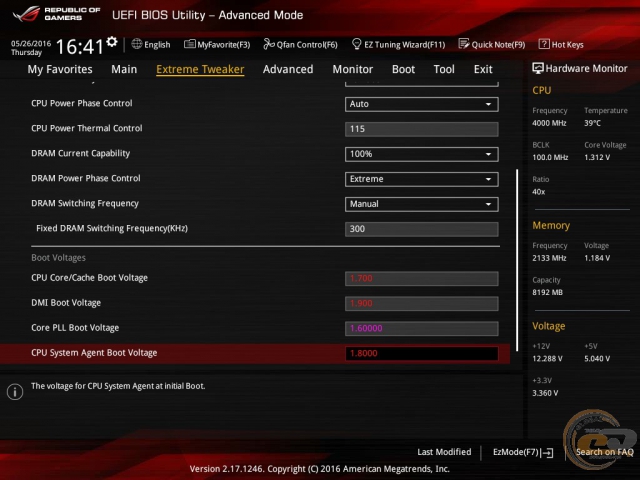
Task: Click the 4000 MHz CPU frequency value
Action: (549, 123)
